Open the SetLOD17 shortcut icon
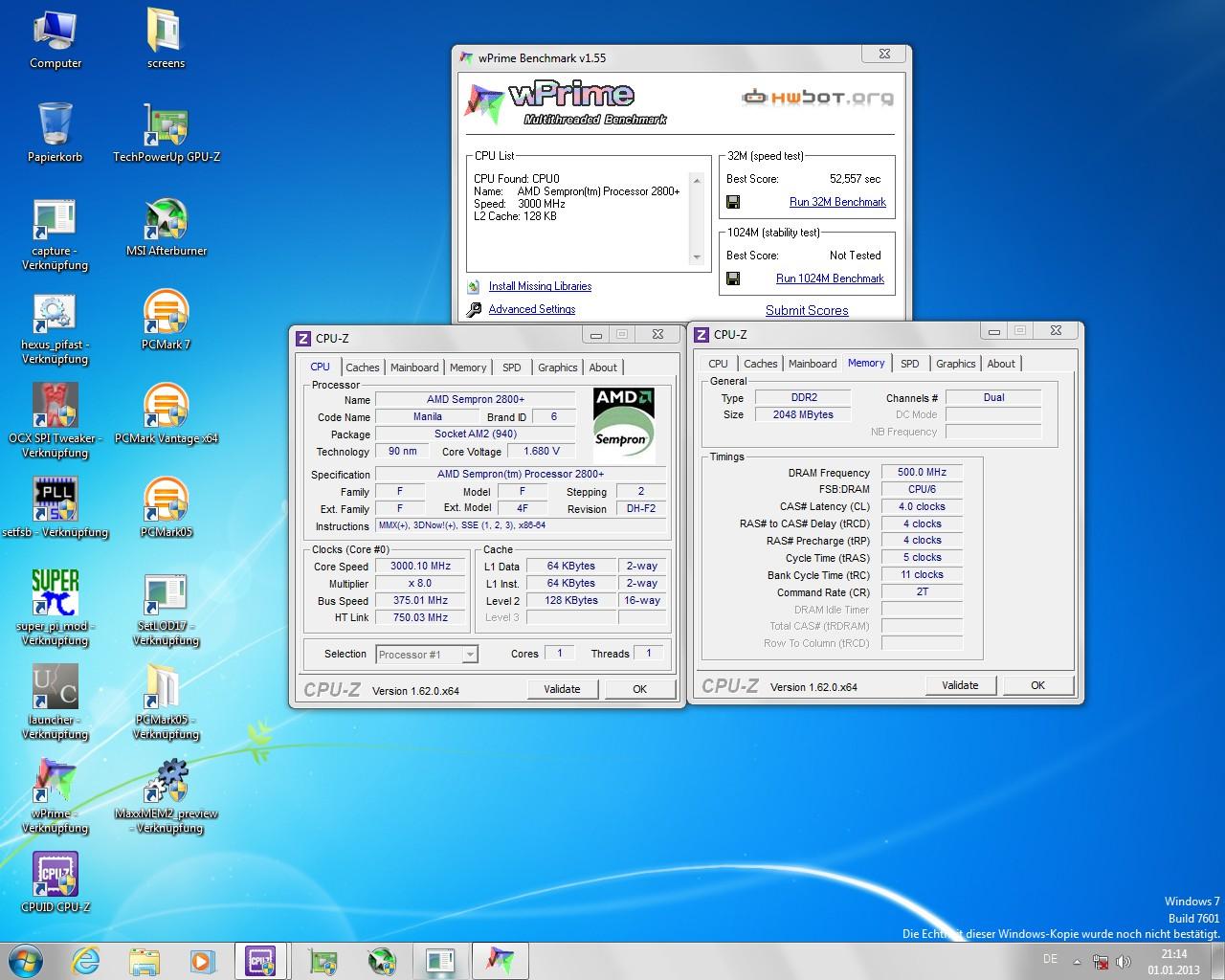1225x980 pixels. click(x=167, y=609)
